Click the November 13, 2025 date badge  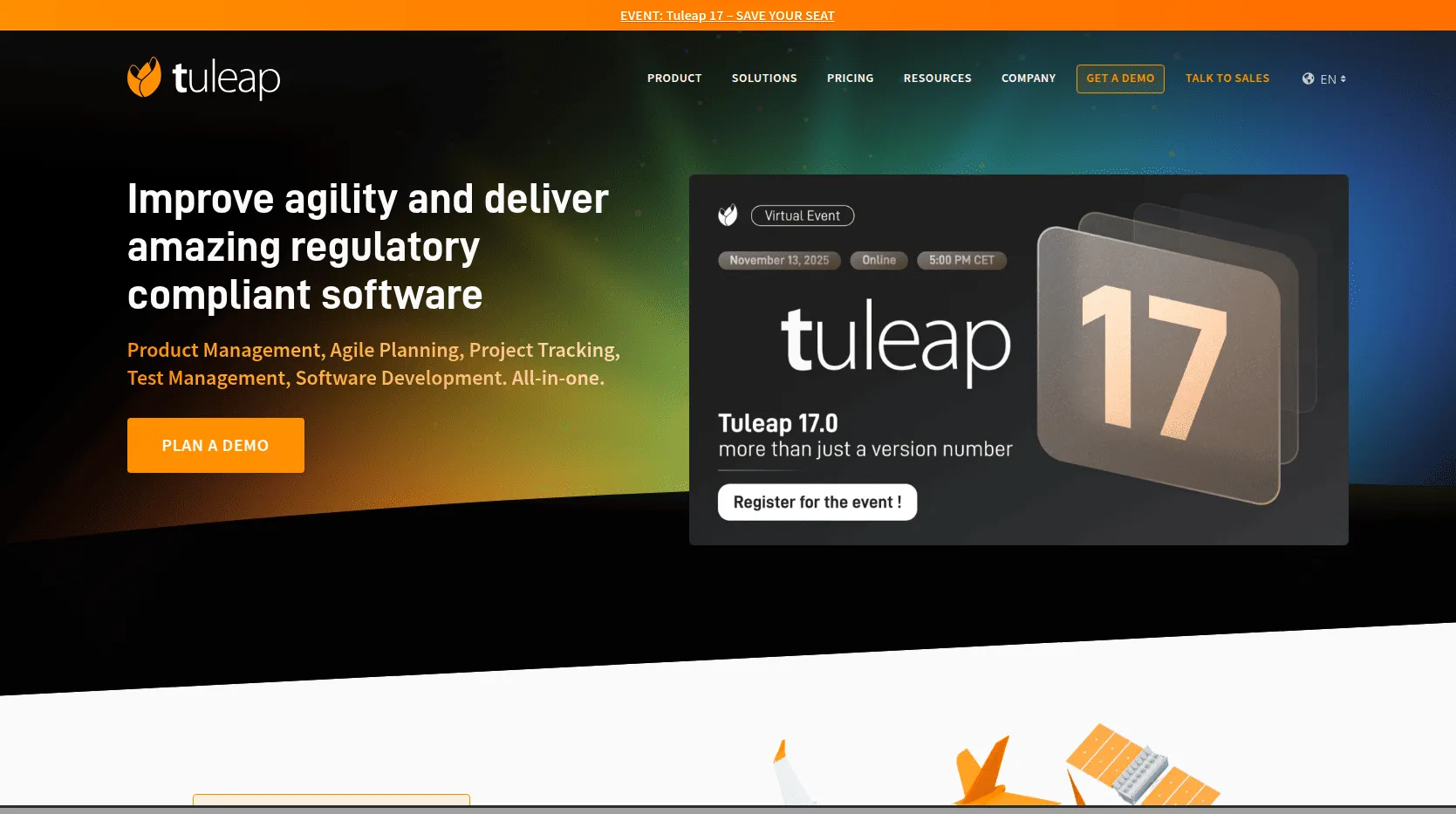tap(778, 260)
